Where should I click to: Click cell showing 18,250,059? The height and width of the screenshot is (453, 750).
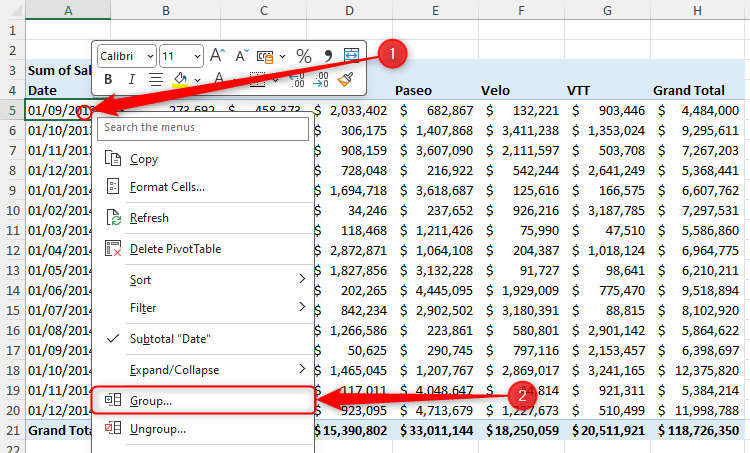point(521,431)
